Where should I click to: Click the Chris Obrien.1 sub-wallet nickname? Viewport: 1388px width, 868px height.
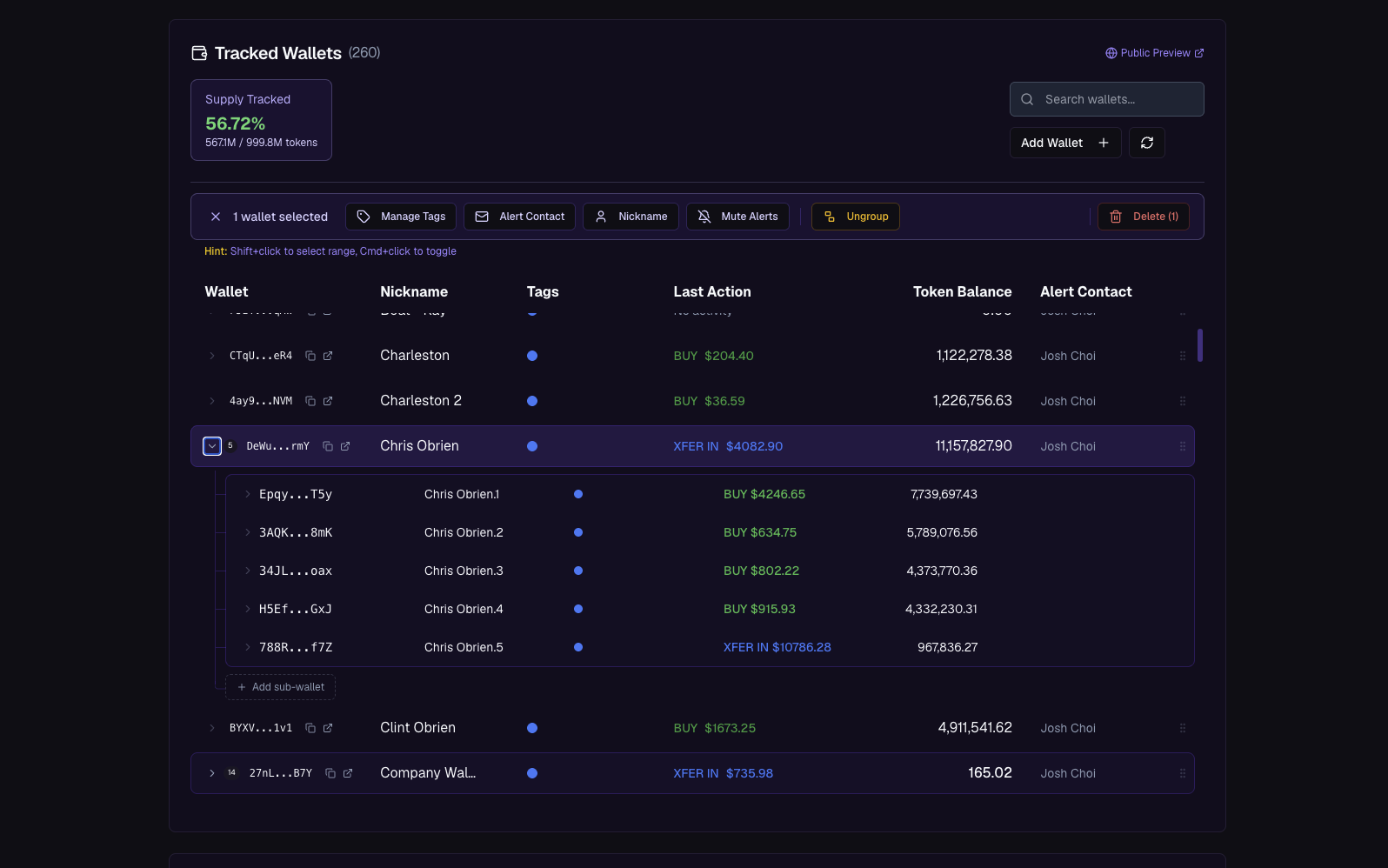(462, 494)
